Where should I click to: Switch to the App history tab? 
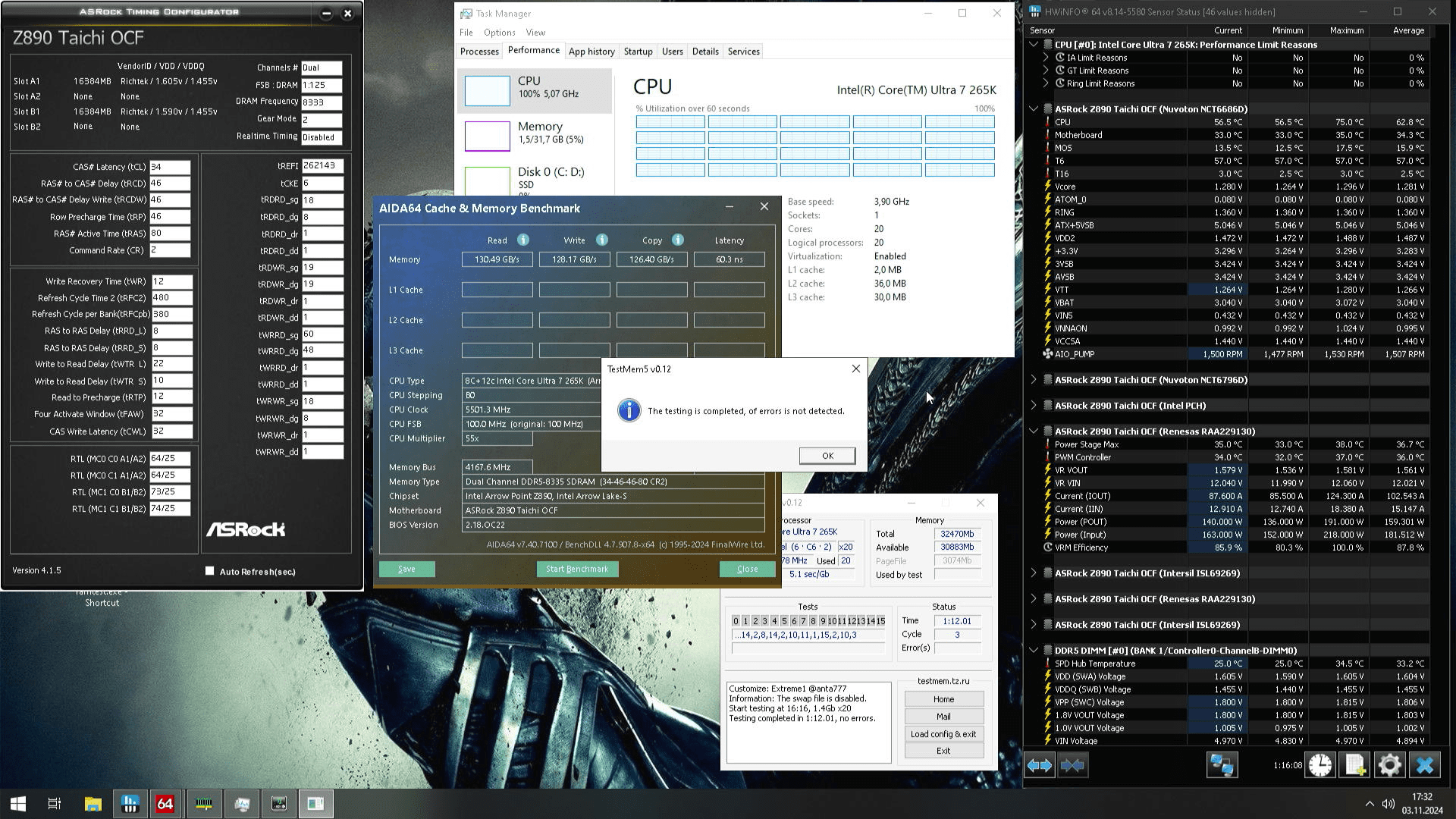(x=591, y=52)
